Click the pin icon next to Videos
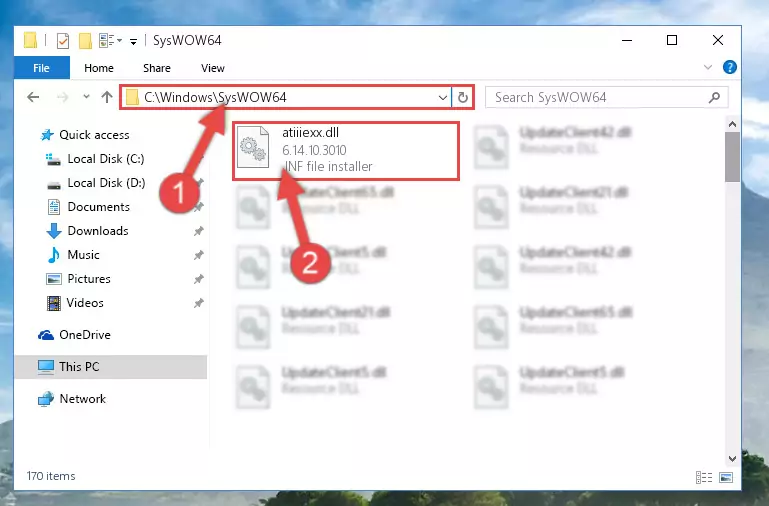Image resolution: width=769 pixels, height=506 pixels. point(199,303)
